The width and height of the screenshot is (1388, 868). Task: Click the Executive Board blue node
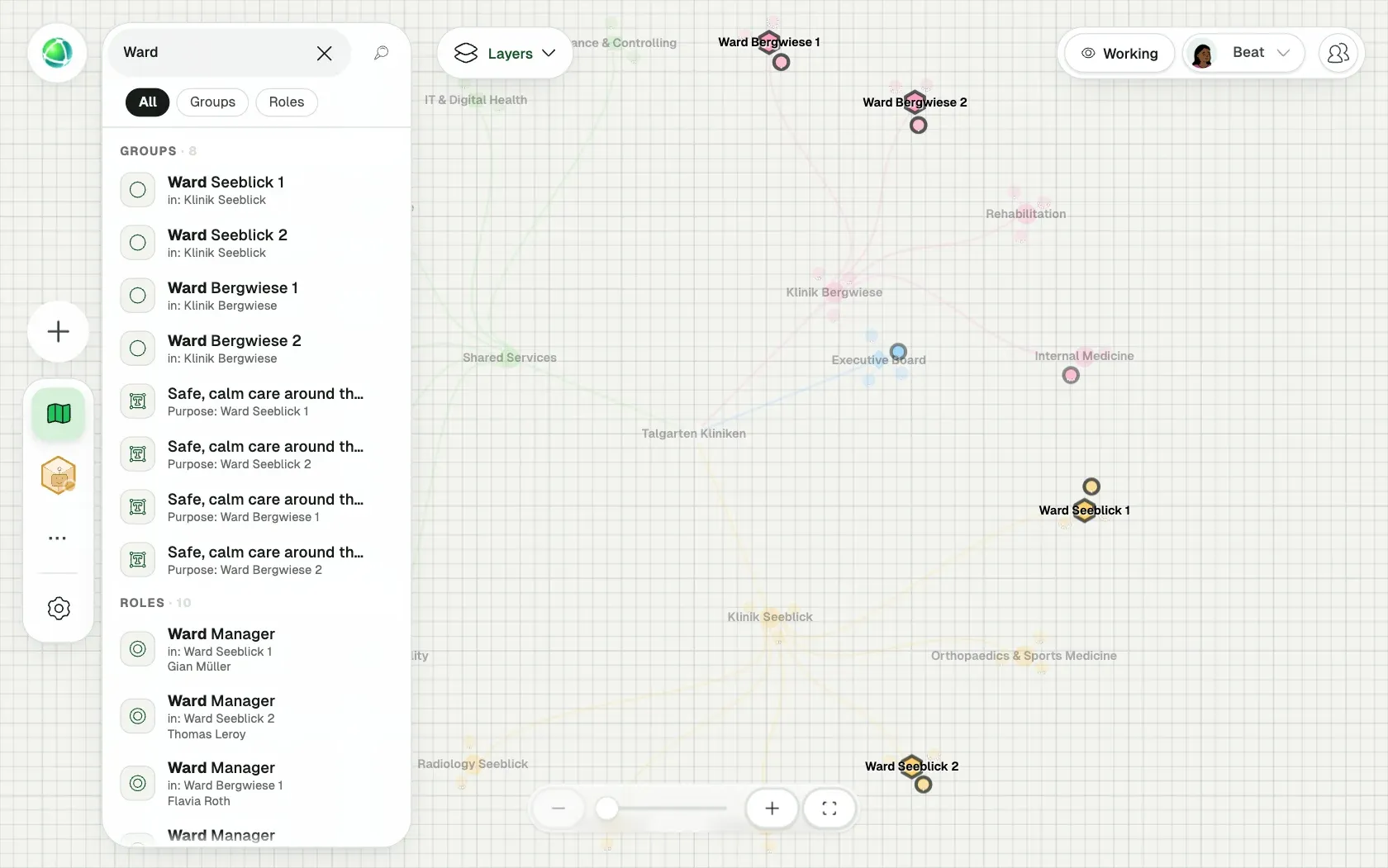pyautogui.click(x=899, y=353)
